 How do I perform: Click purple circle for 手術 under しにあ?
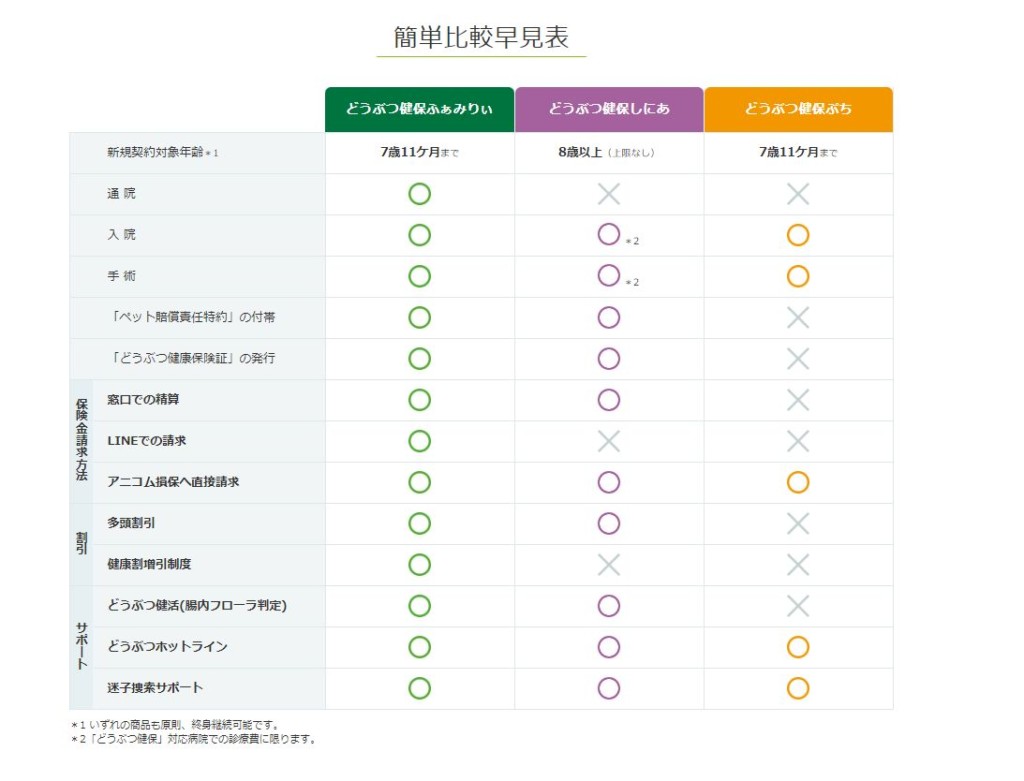609,276
